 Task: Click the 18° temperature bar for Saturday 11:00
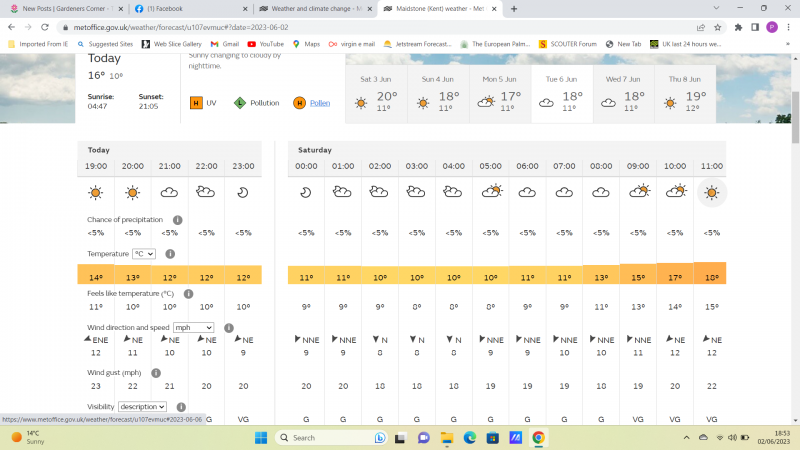coord(710,273)
